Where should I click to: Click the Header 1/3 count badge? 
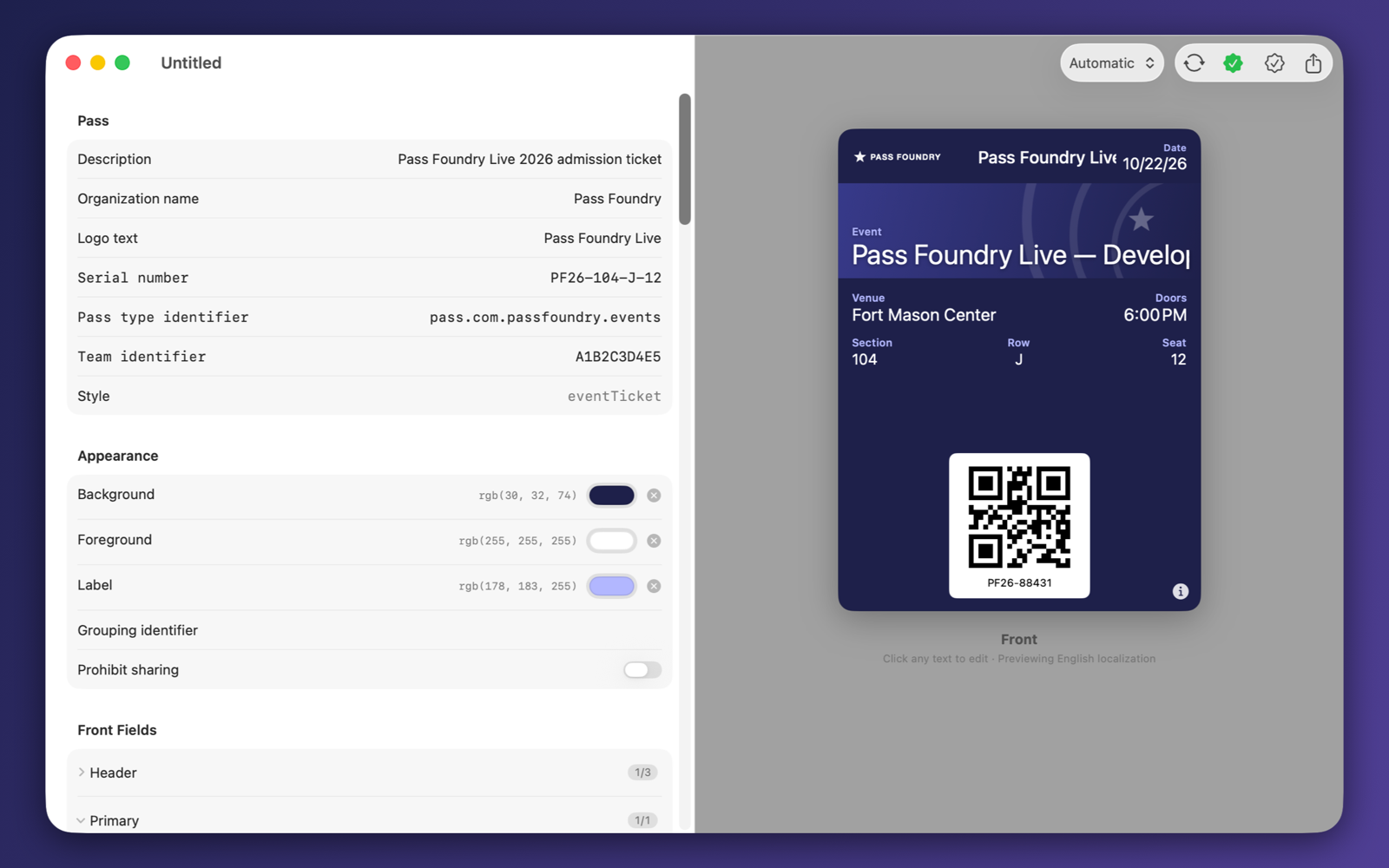(x=642, y=773)
